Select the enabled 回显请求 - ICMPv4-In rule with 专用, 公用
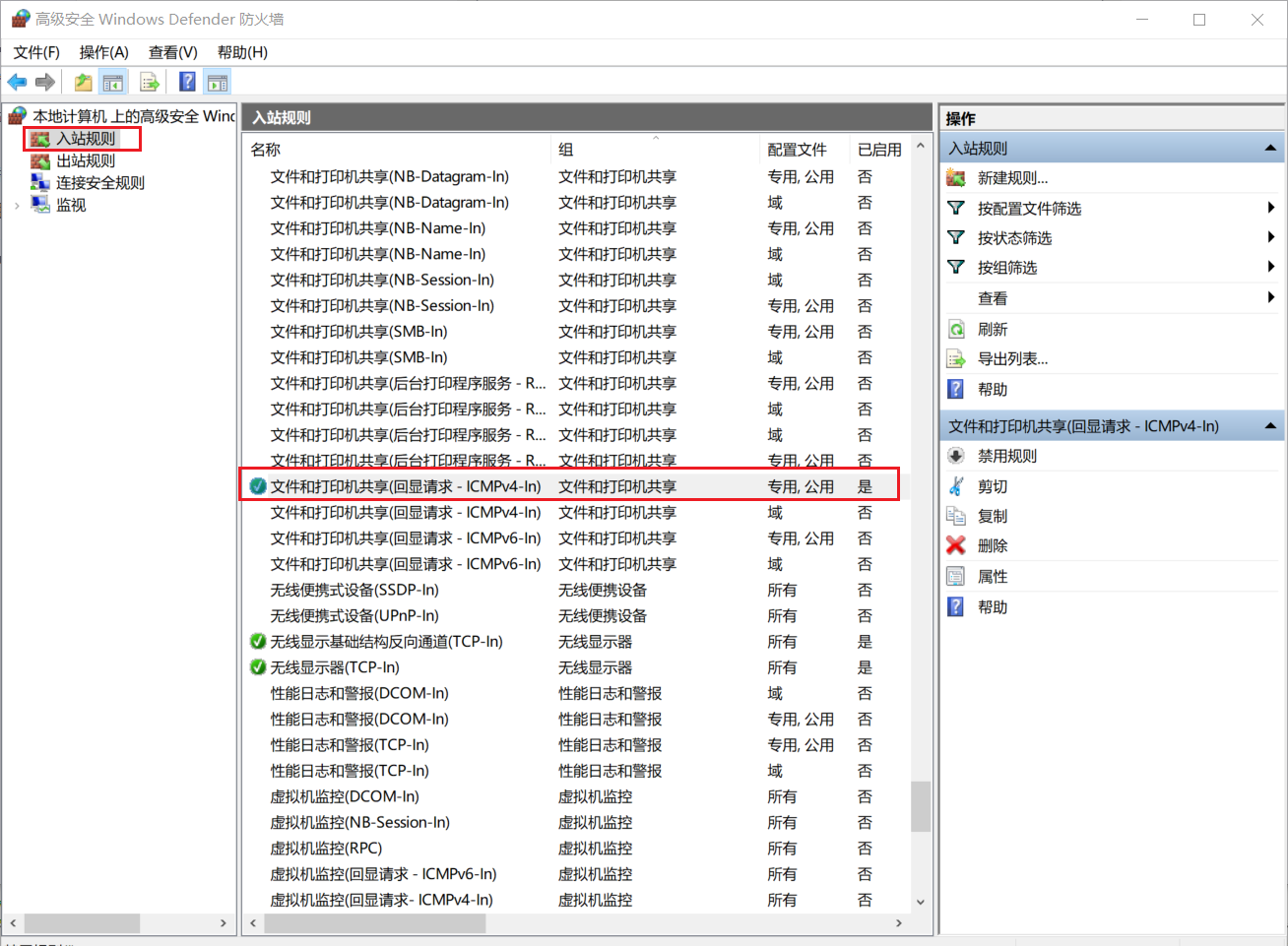This screenshot has height=946, width=1288. tap(576, 486)
